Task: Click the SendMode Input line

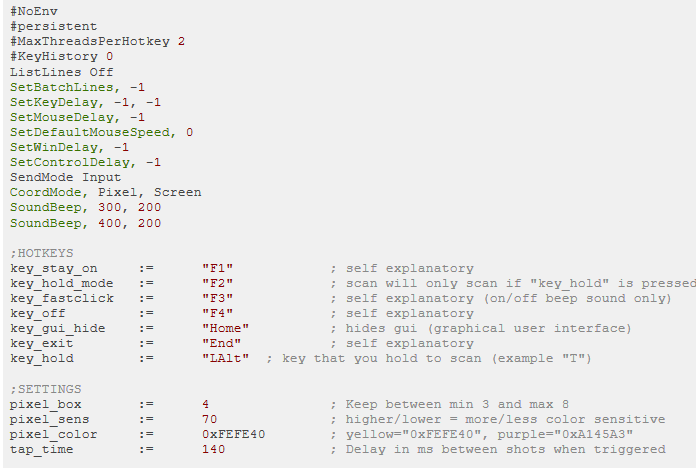Action: click(65, 177)
